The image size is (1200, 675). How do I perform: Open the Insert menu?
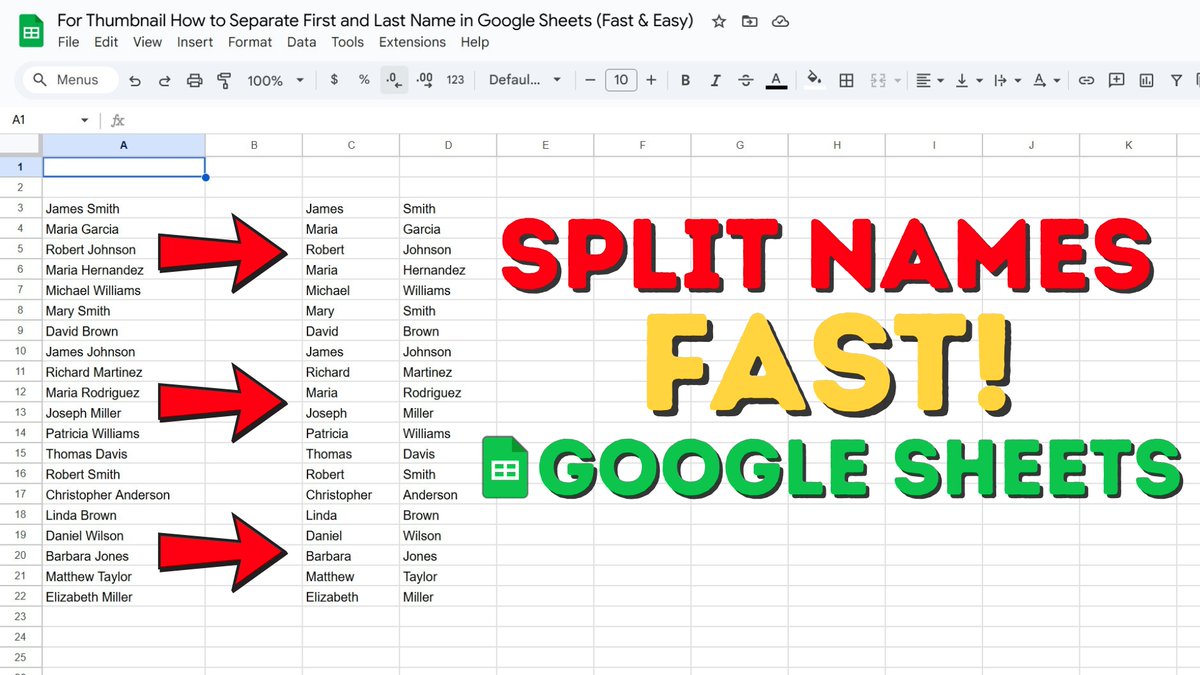coord(195,42)
